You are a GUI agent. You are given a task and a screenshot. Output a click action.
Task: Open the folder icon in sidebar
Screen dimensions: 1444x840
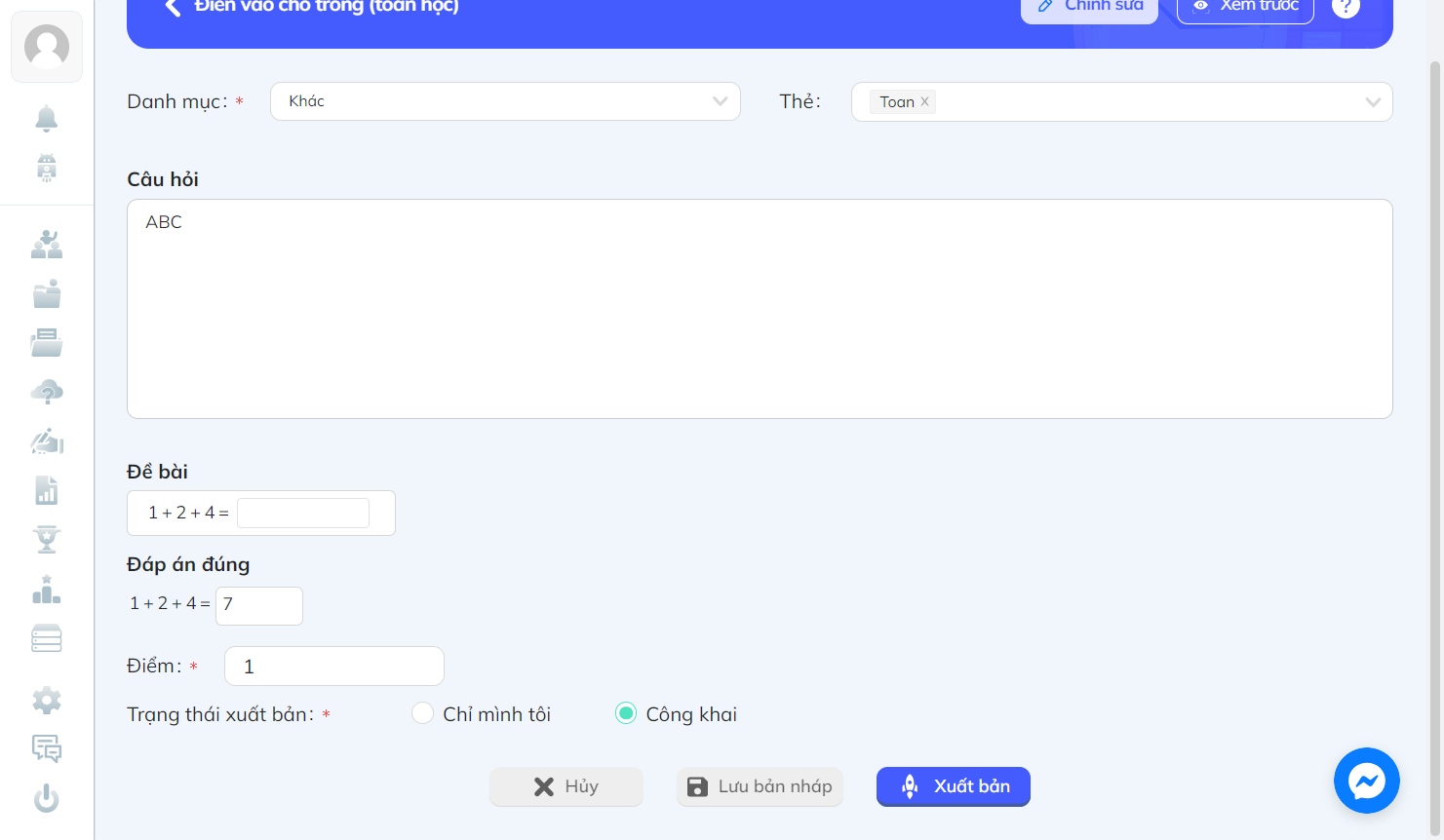(47, 293)
